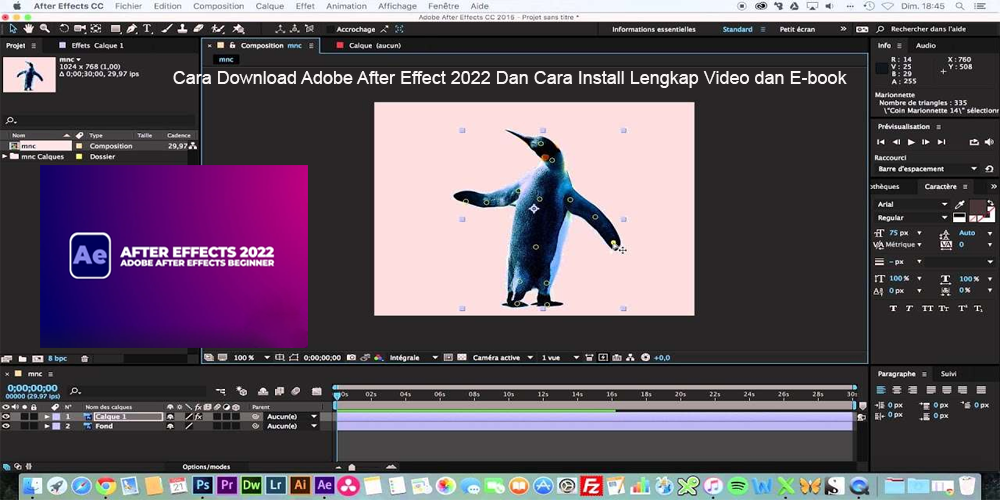Select the Petit écran workspace
1000x500 pixels.
797,29
